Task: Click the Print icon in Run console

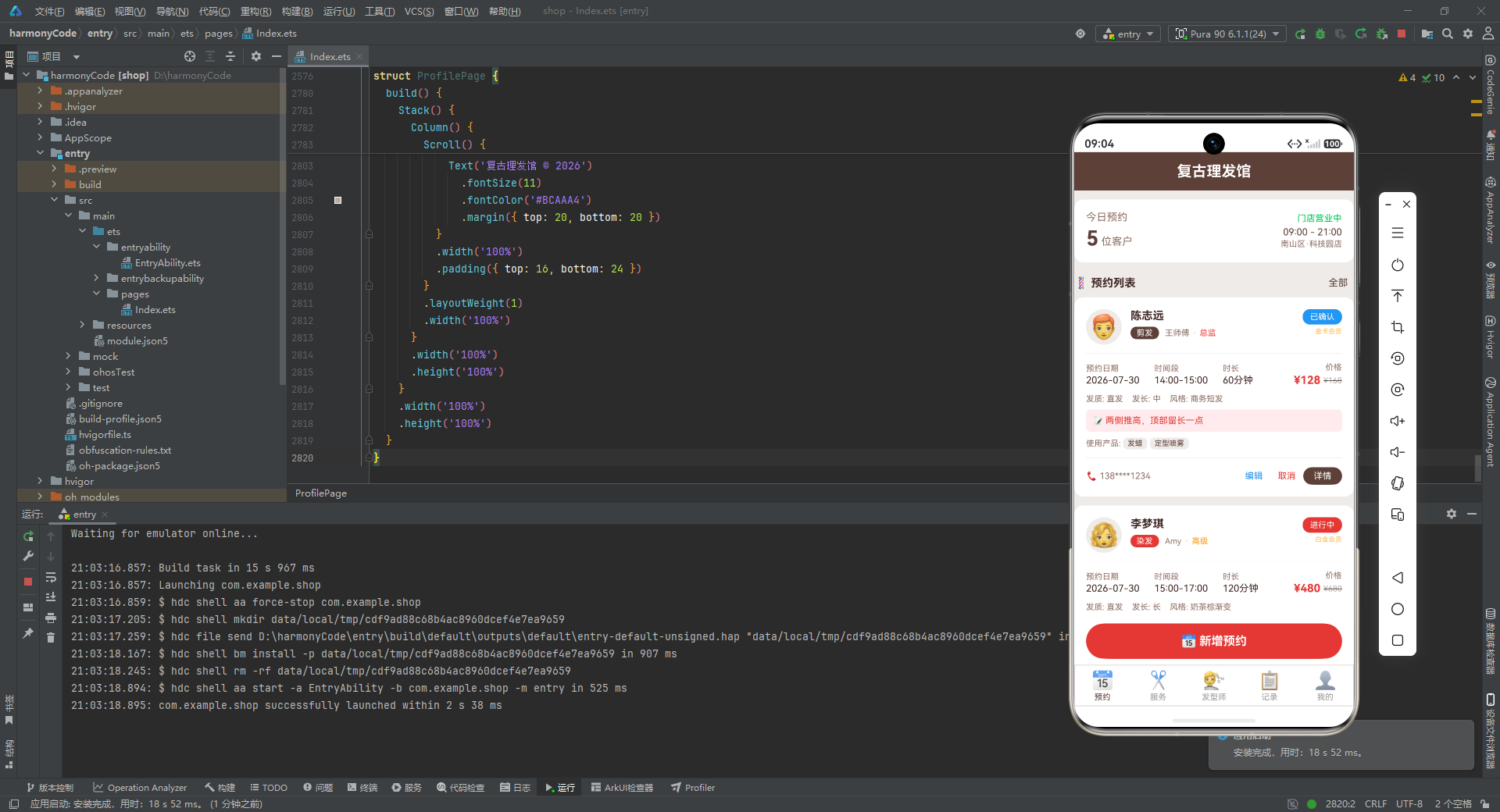Action: tap(51, 618)
